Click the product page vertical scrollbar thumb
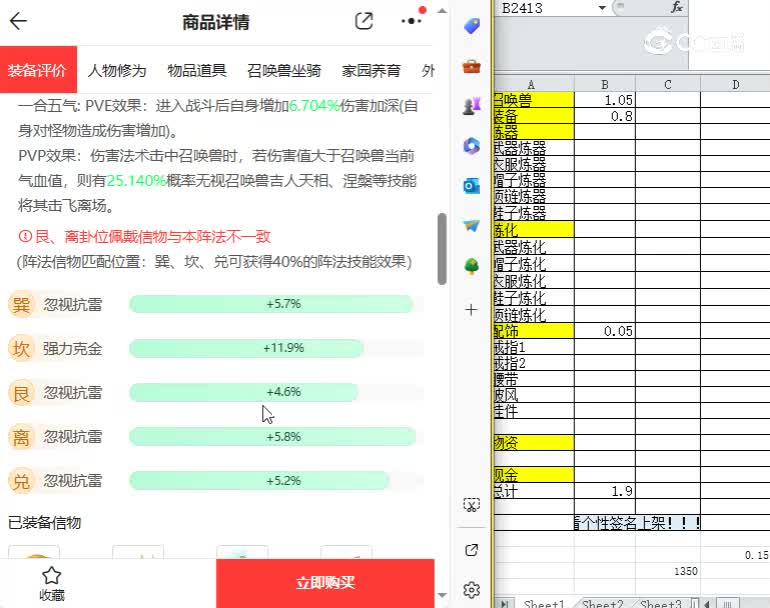Screen dimensions: 770x608 [442, 249]
